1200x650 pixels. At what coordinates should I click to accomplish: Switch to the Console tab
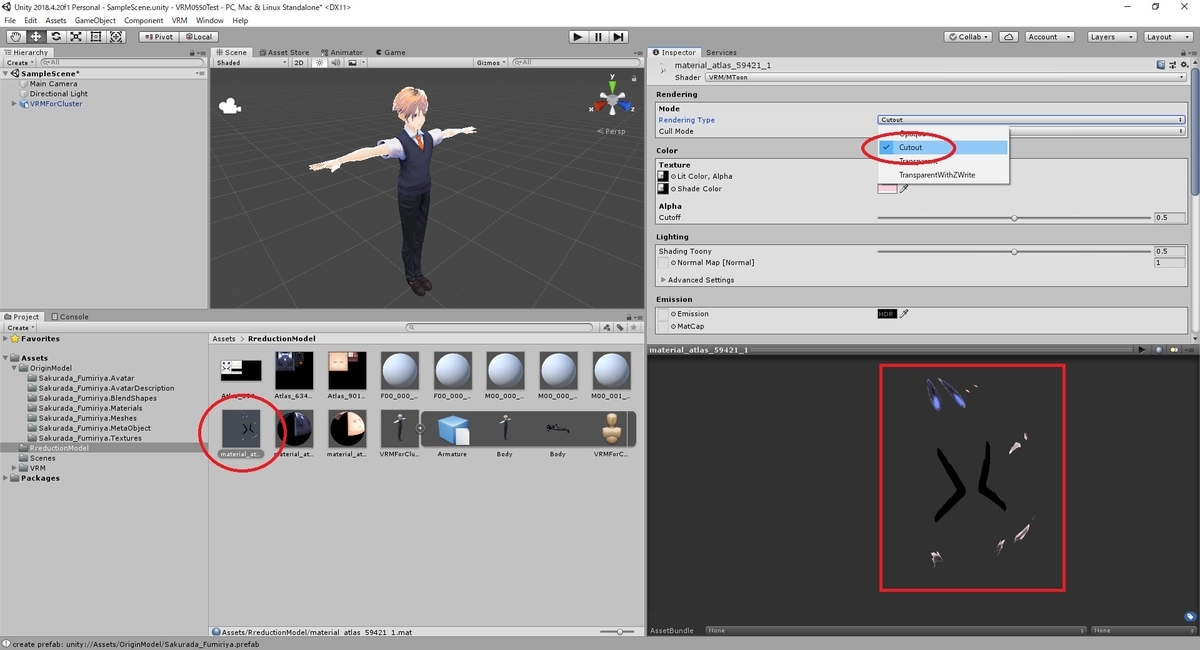70,317
